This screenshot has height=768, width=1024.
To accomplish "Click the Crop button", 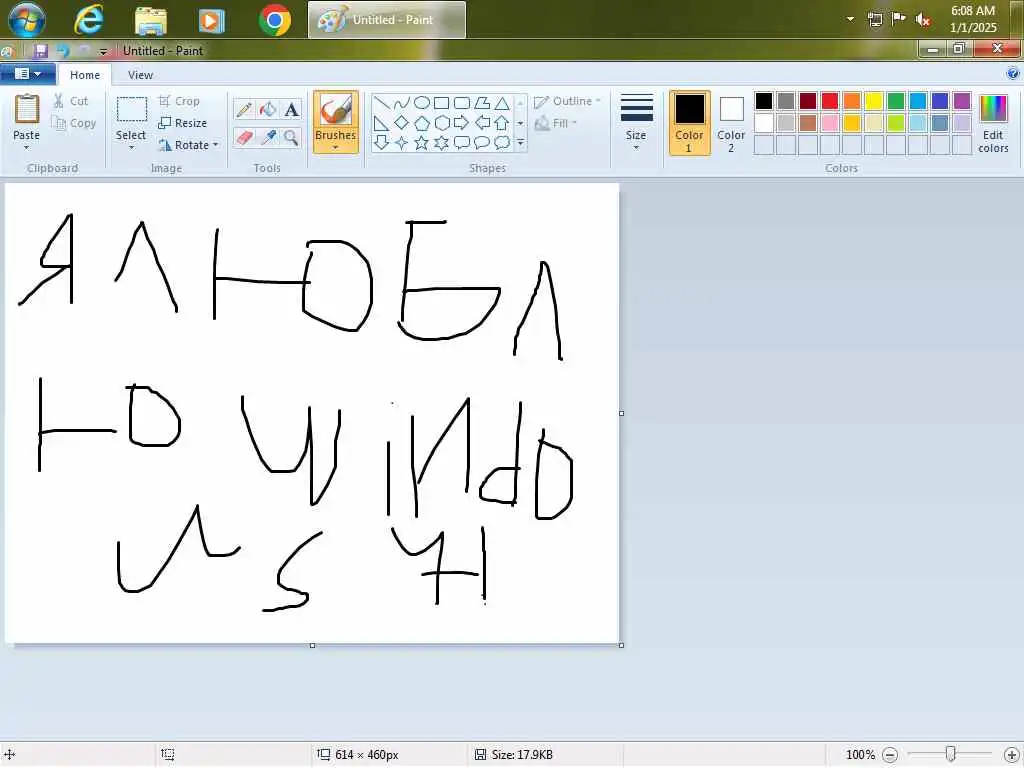I will tap(179, 101).
